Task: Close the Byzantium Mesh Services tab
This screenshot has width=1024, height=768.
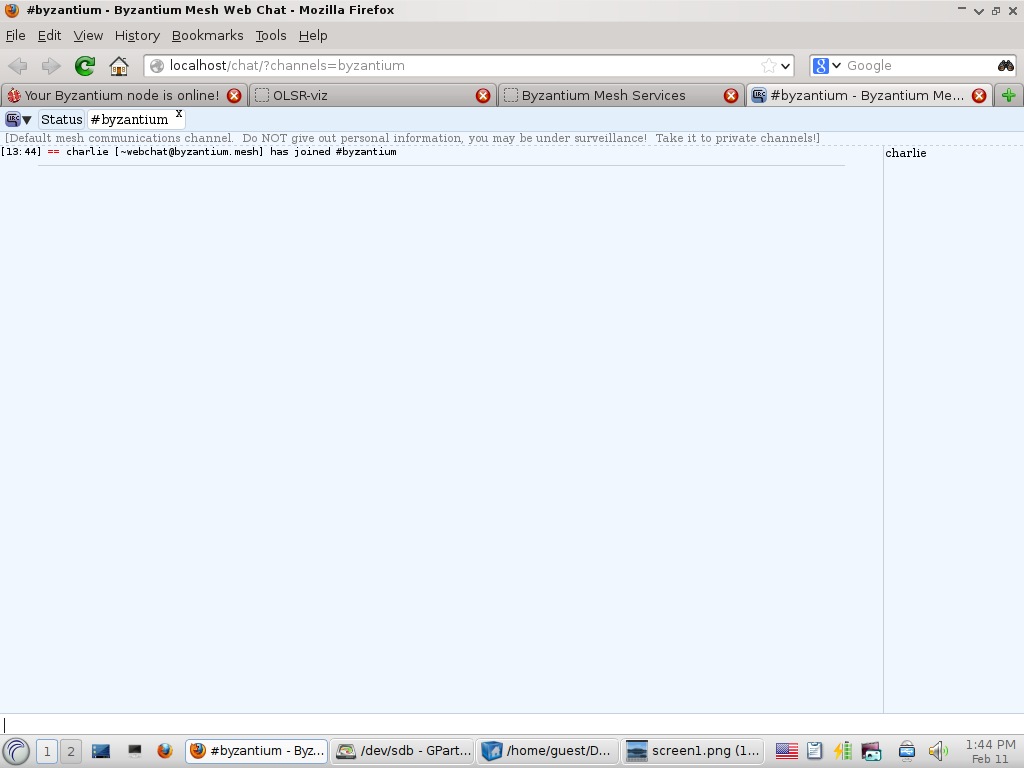Action: click(x=731, y=95)
